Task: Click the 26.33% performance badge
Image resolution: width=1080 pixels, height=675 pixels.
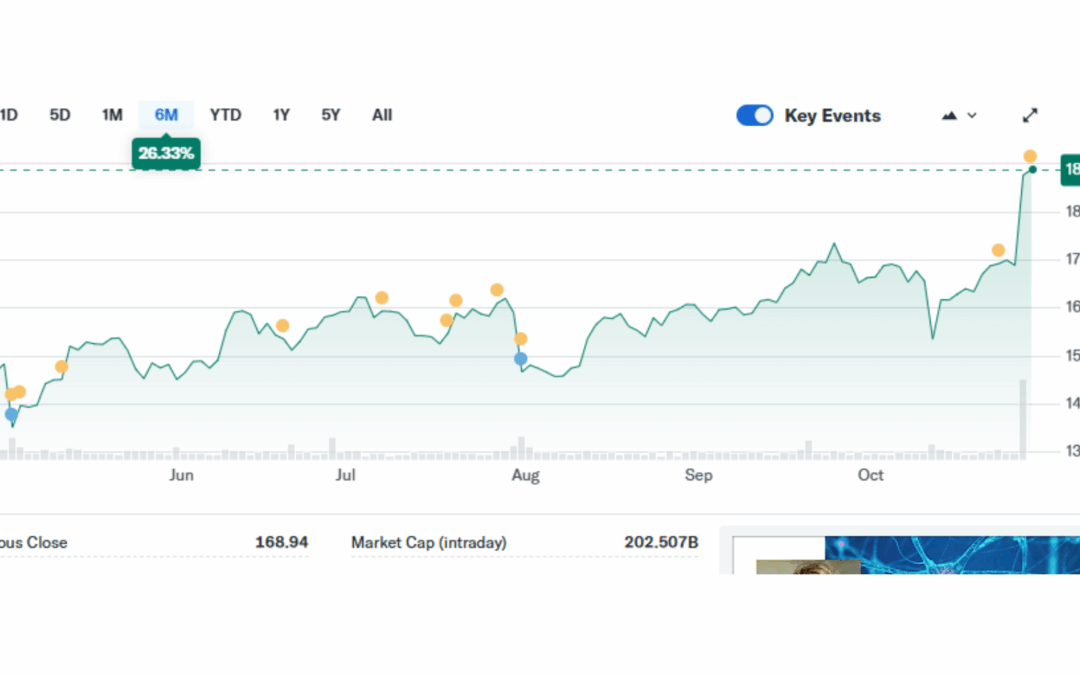Action: [x=166, y=153]
